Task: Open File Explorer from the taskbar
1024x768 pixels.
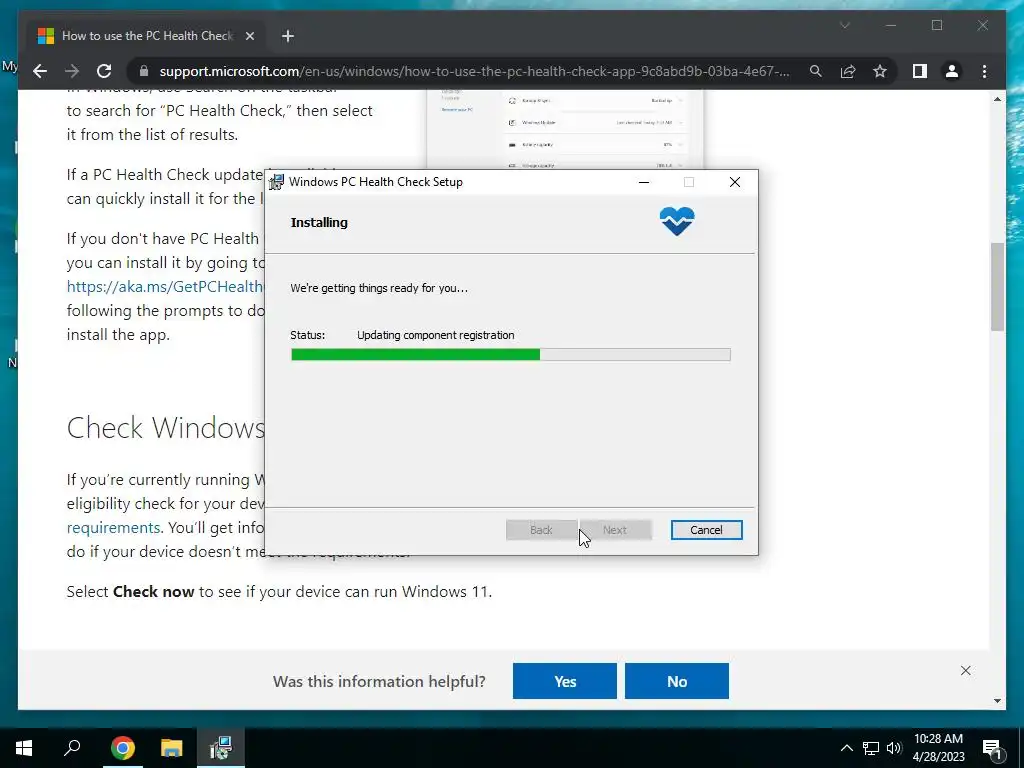Action: [x=172, y=748]
